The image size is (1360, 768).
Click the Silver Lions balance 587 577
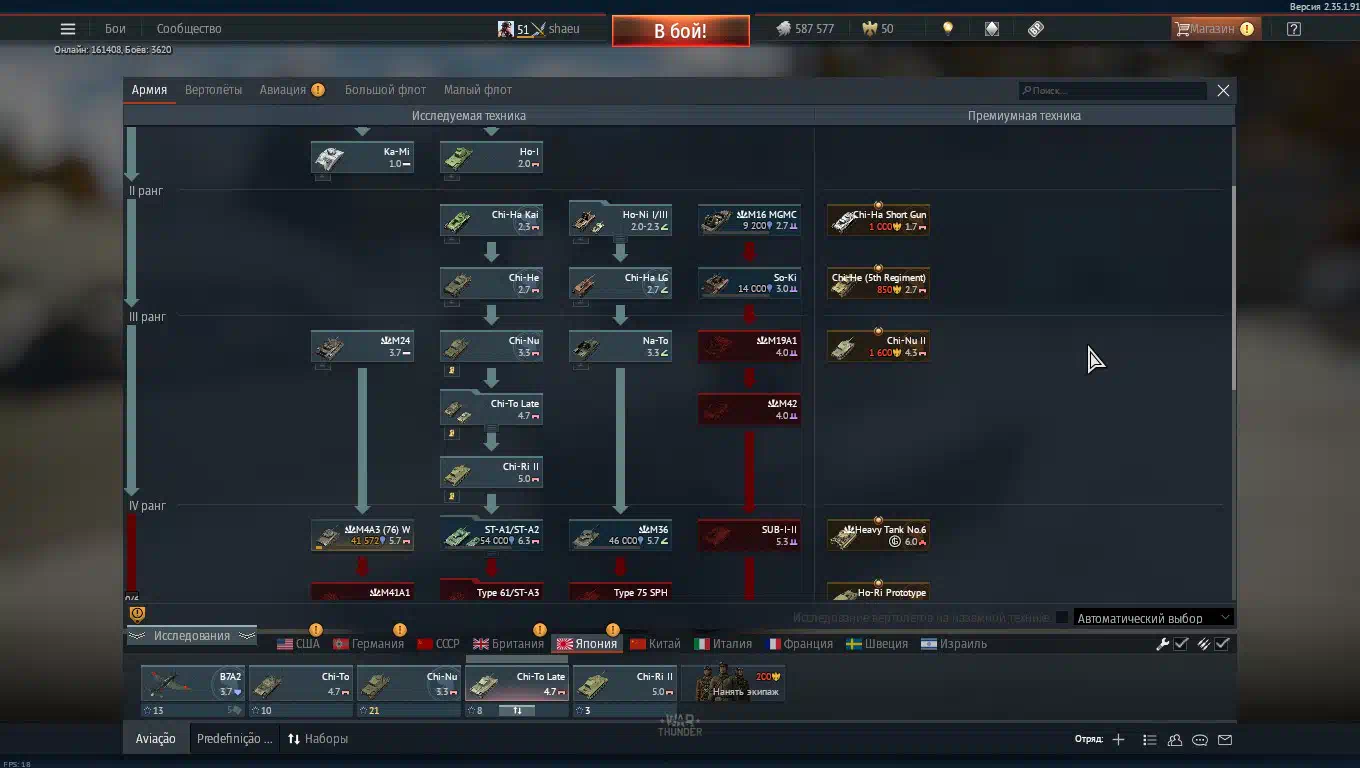coord(805,29)
